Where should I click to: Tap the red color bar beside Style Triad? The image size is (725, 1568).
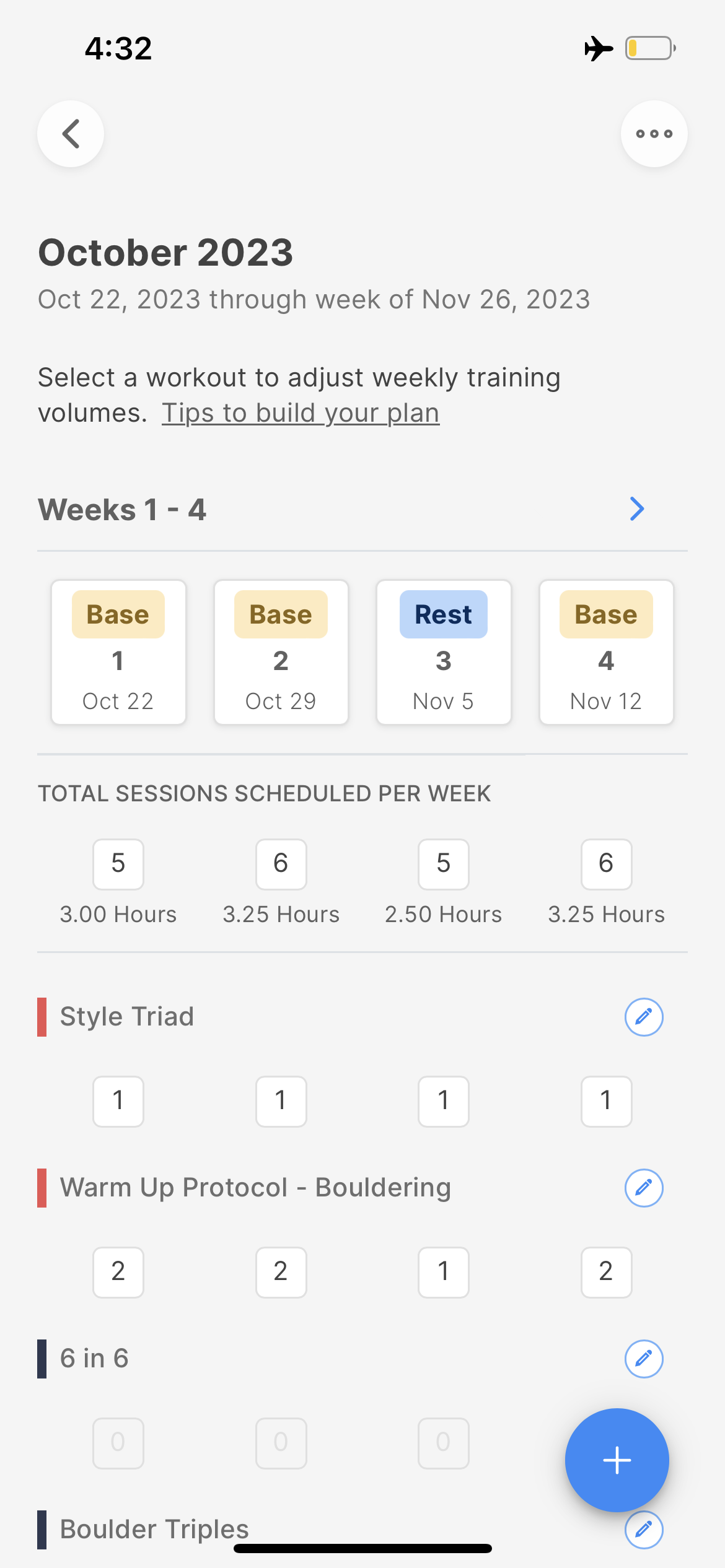coord(42,1017)
